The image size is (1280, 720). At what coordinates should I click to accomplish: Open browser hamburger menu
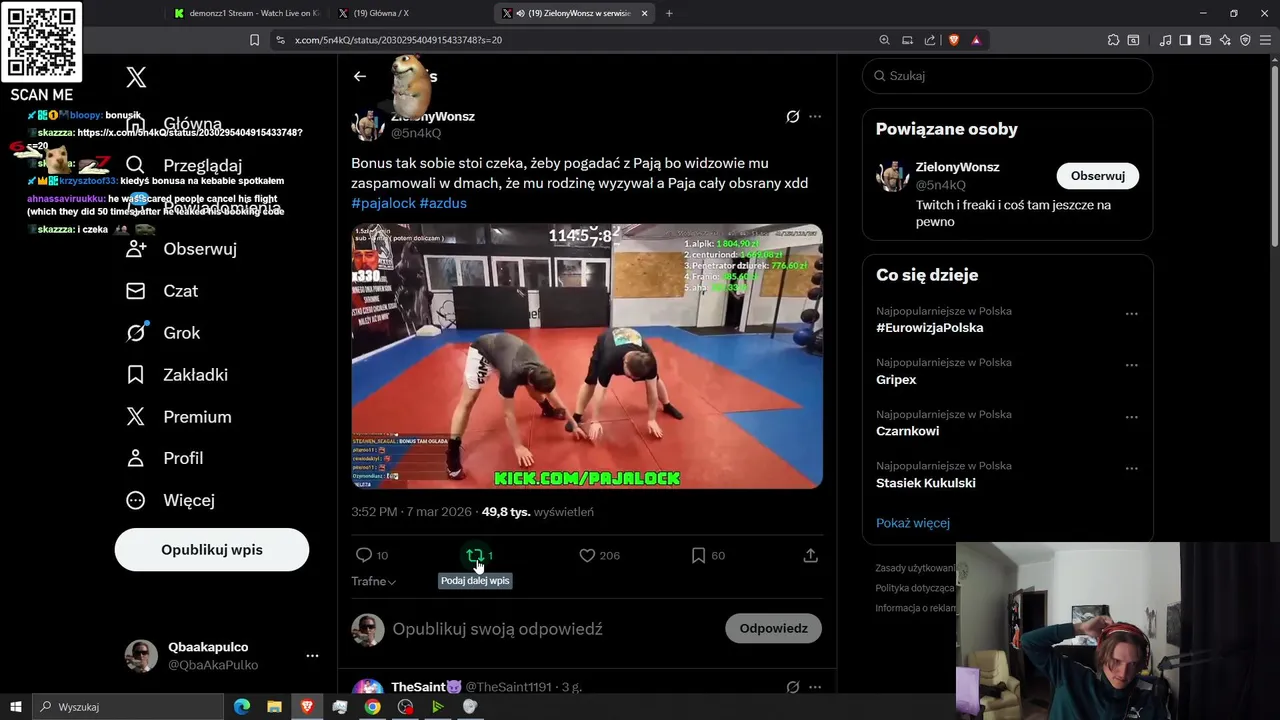[1265, 40]
